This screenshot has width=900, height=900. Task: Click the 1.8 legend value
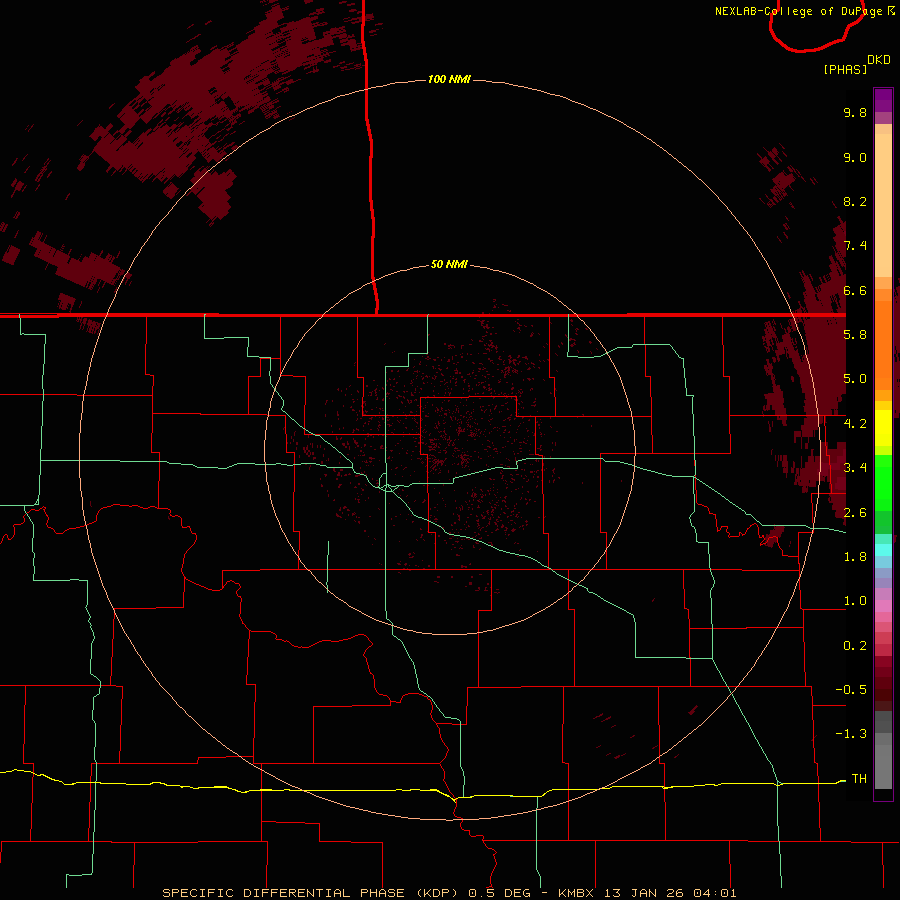pyautogui.click(x=855, y=557)
